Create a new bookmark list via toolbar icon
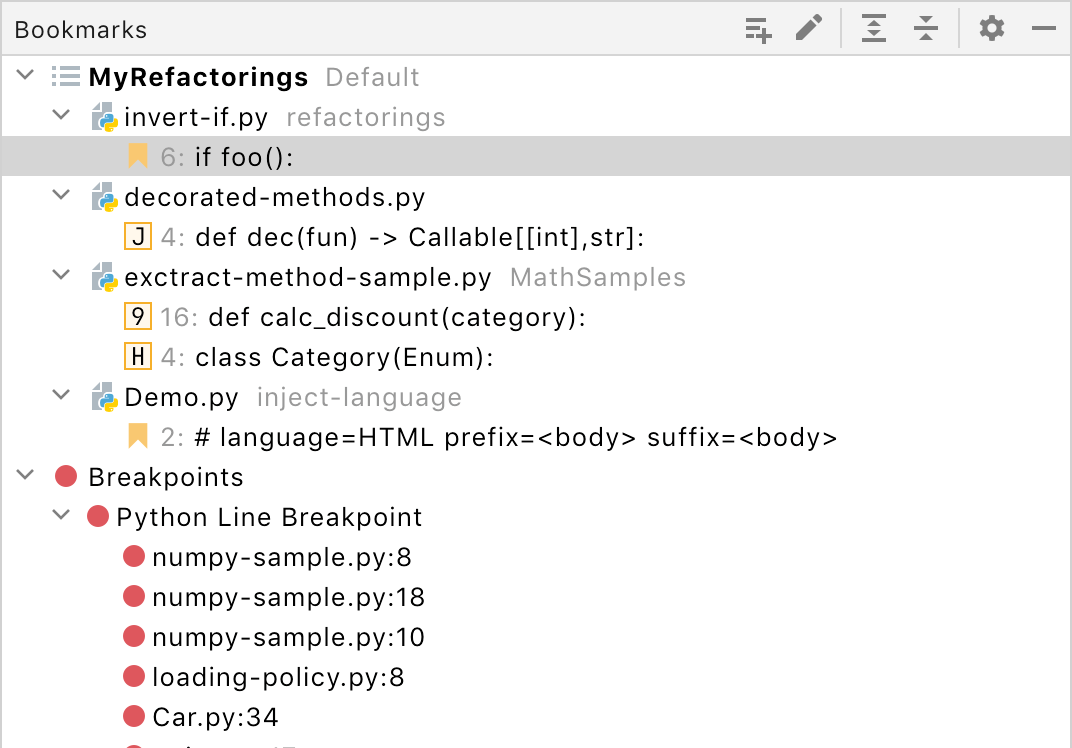Viewport: 1072px width, 748px height. pyautogui.click(x=757, y=28)
